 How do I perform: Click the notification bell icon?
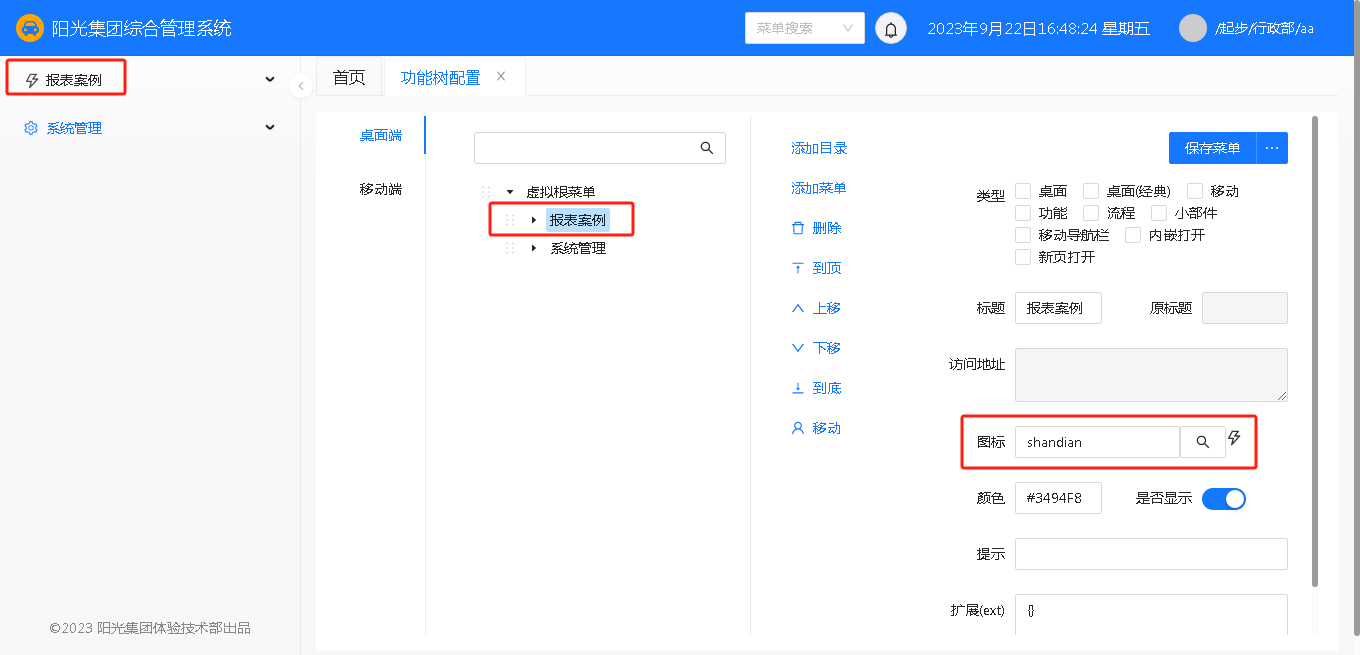pos(891,29)
